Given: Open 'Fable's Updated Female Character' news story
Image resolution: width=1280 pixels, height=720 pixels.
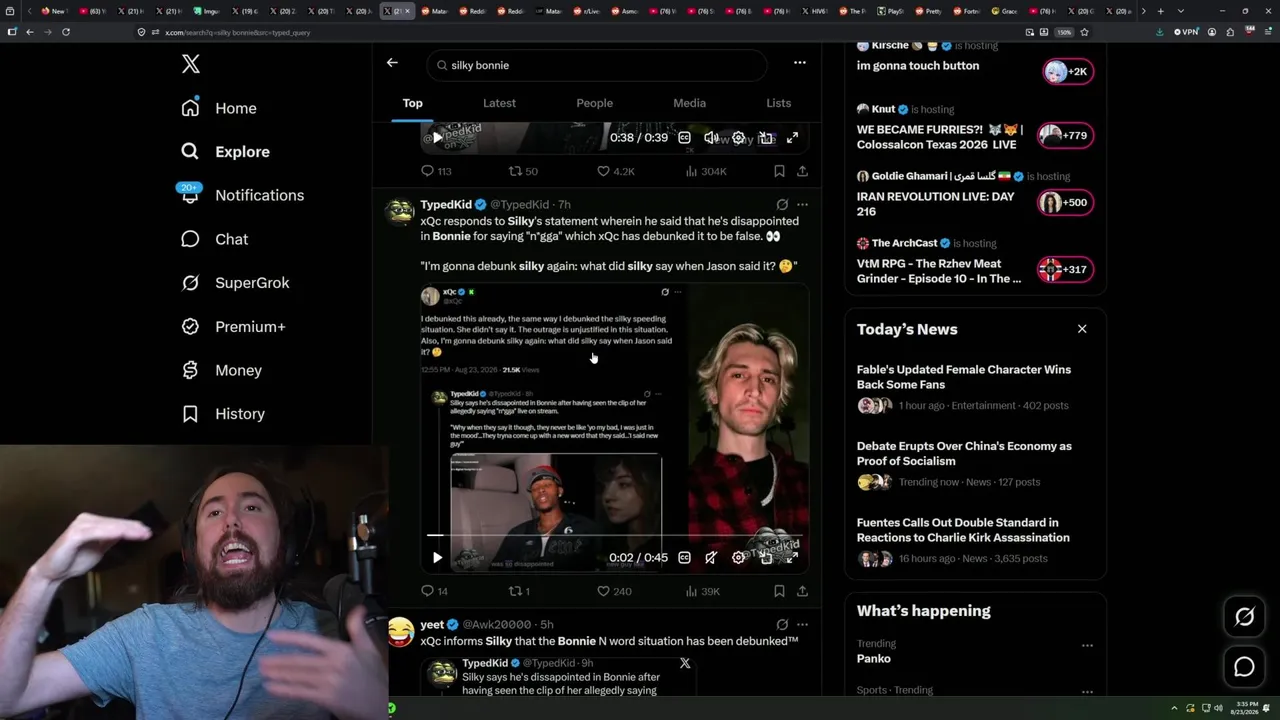Looking at the screenshot, I should [975, 389].
